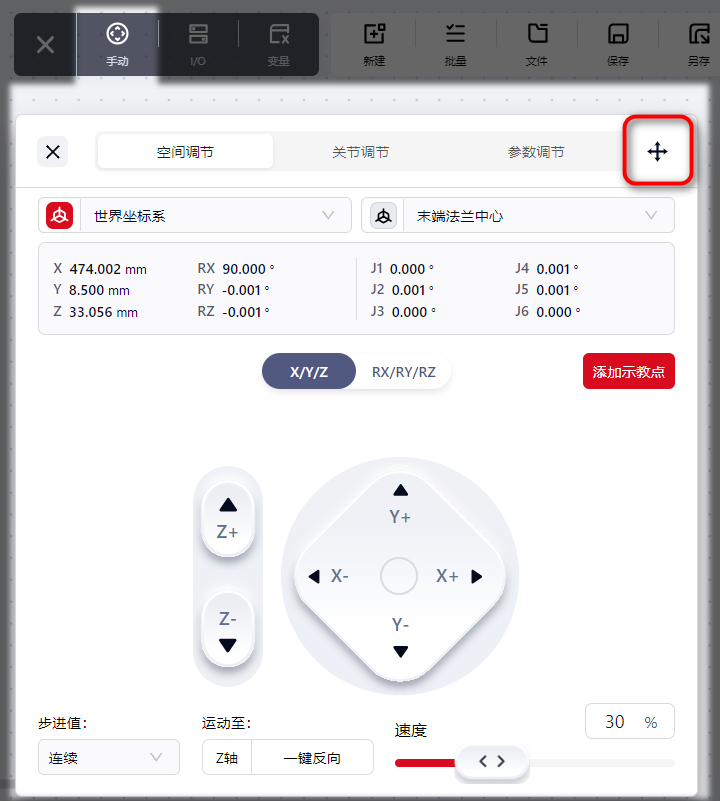Click the move panel crosshair icon
The width and height of the screenshot is (720, 801).
coord(657,152)
